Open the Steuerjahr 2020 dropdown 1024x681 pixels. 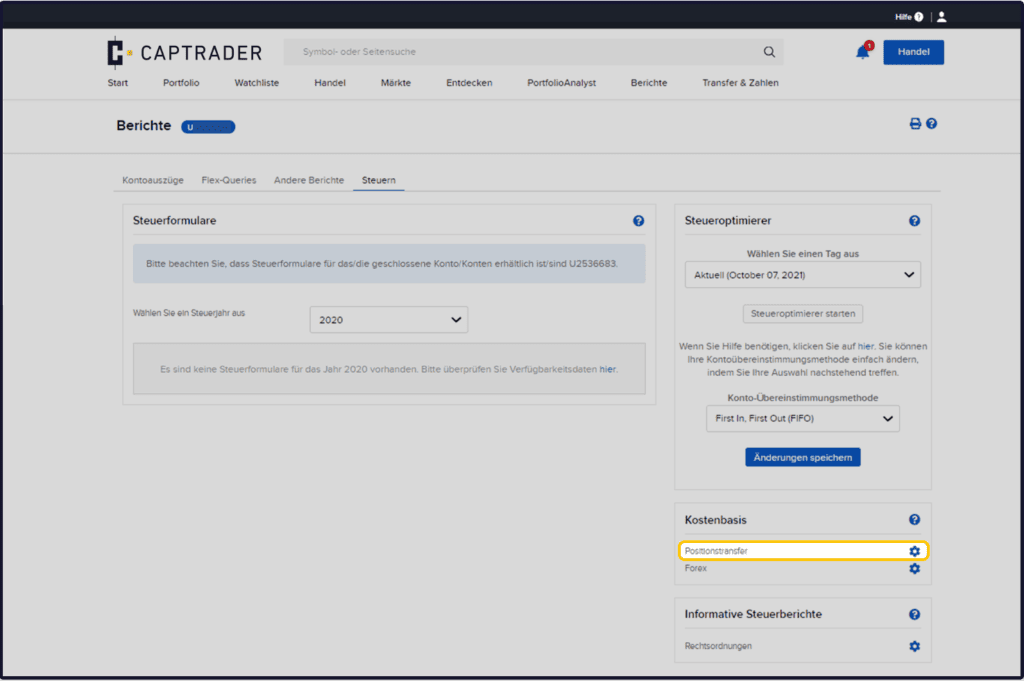click(x=389, y=320)
